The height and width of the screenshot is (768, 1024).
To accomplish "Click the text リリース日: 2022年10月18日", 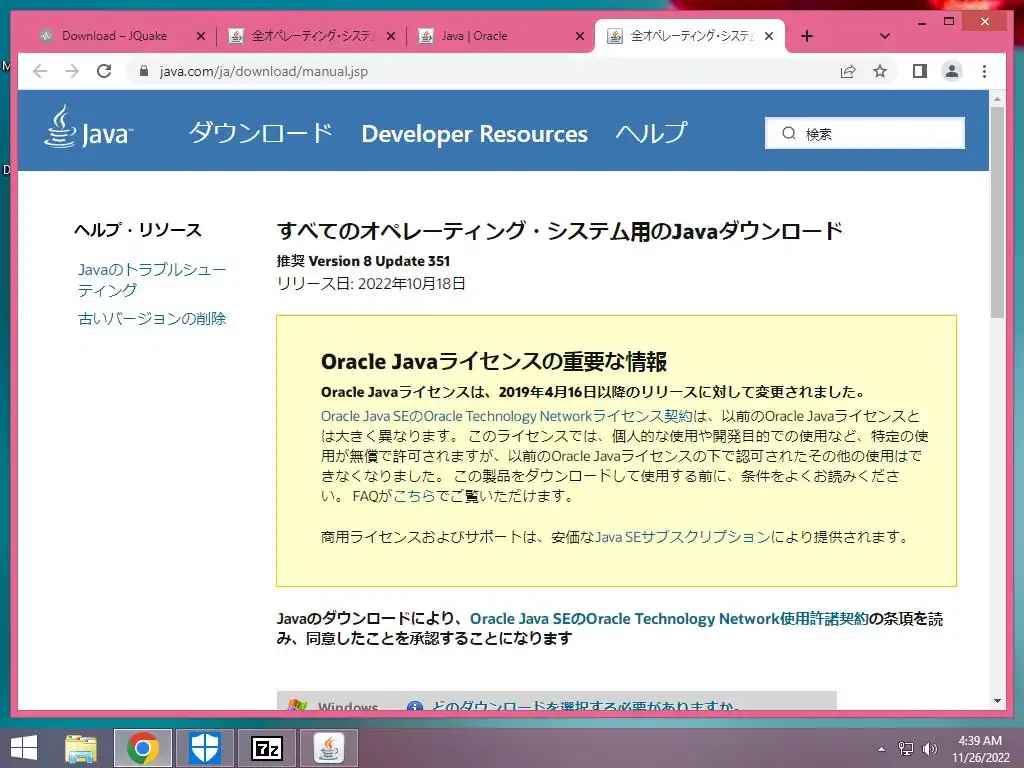I will pyautogui.click(x=371, y=283).
